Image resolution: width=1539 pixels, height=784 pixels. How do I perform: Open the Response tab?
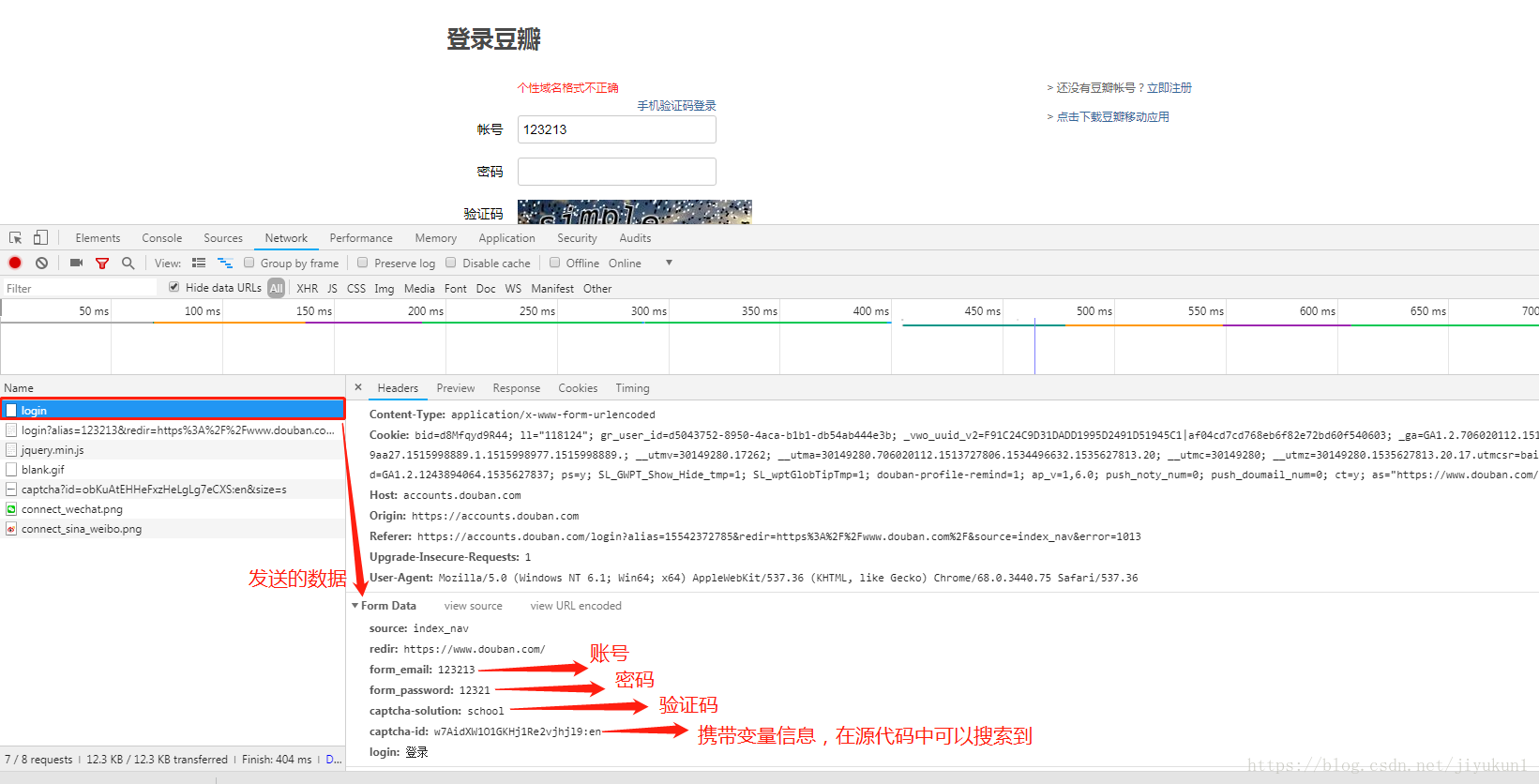517,388
